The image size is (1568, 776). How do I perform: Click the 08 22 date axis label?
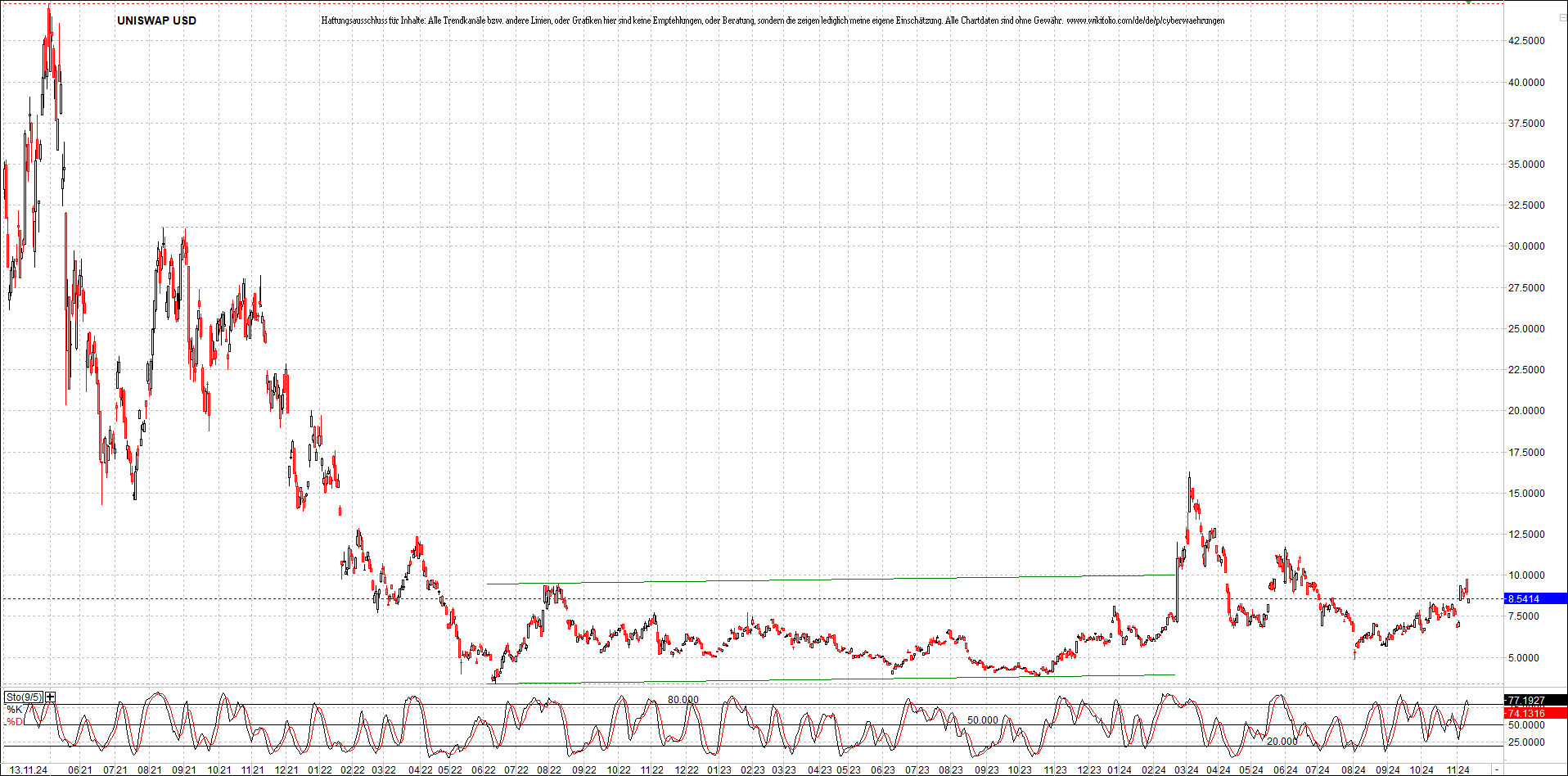[x=549, y=770]
